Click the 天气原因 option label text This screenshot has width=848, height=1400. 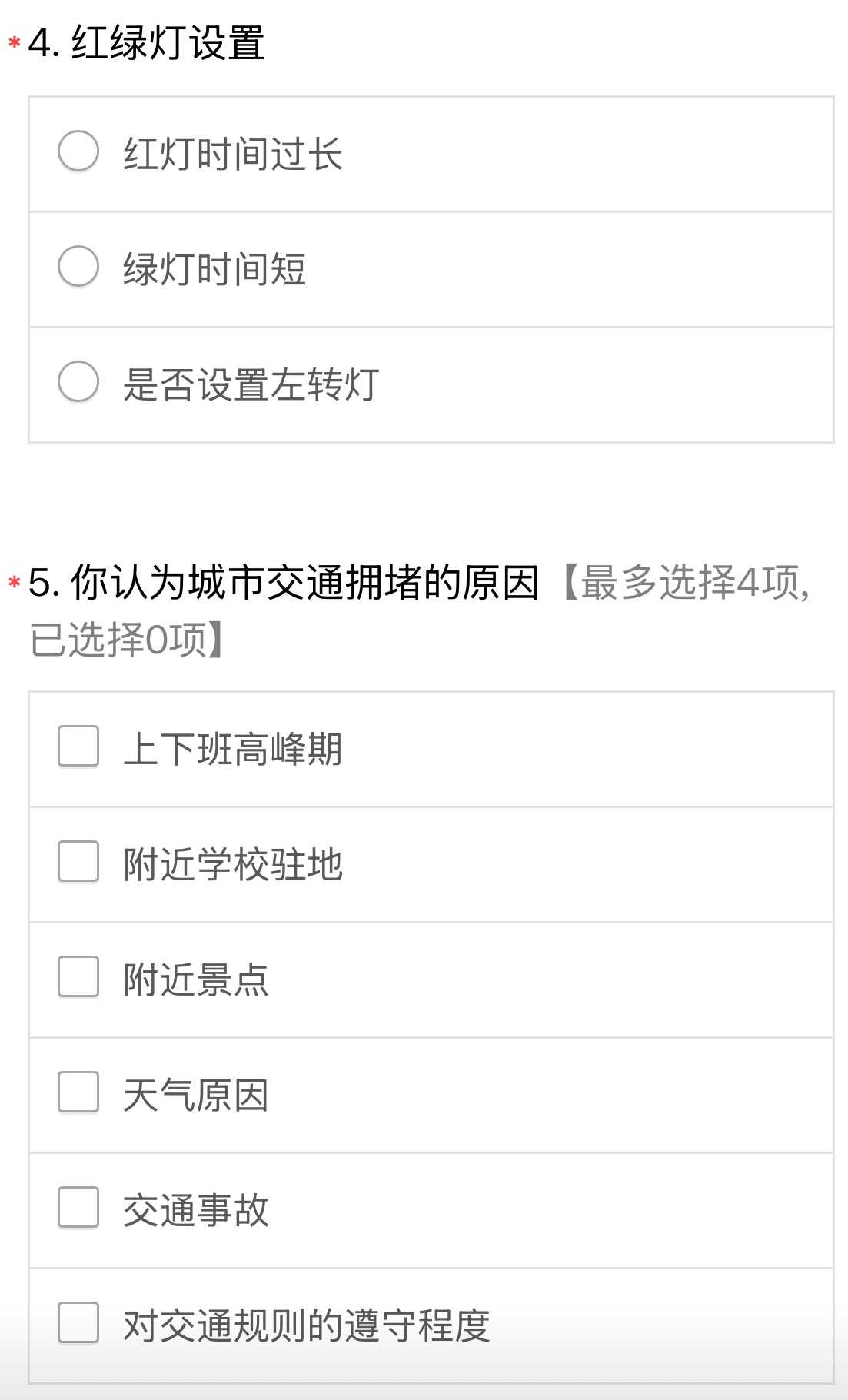[196, 1095]
